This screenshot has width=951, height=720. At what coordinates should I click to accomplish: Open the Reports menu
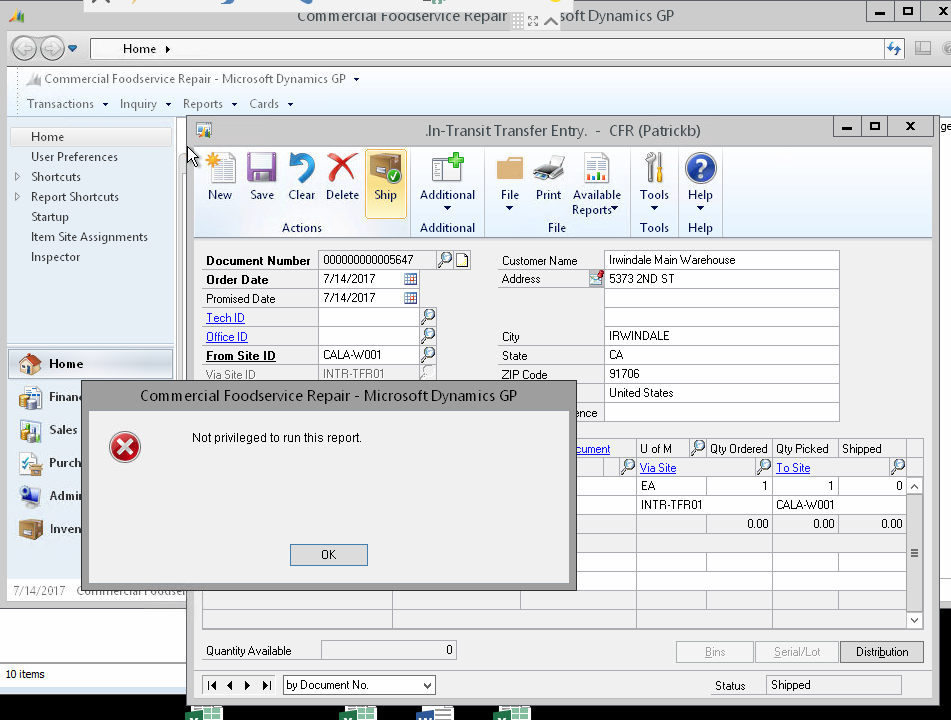tap(210, 104)
